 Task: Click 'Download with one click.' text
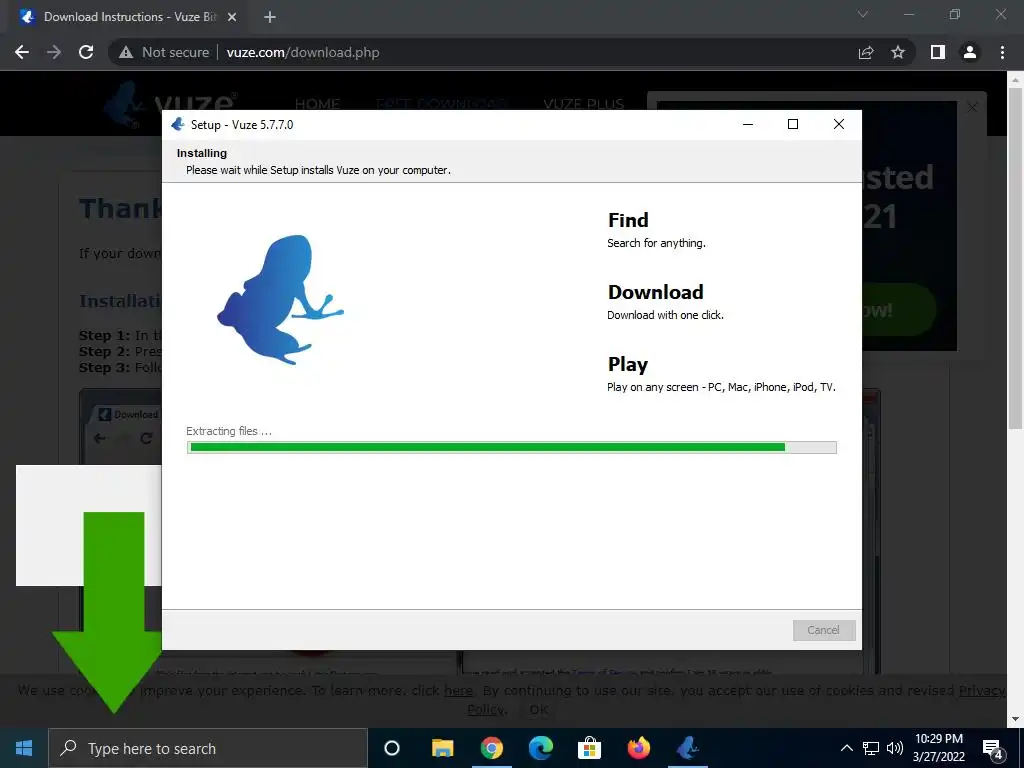click(x=665, y=315)
